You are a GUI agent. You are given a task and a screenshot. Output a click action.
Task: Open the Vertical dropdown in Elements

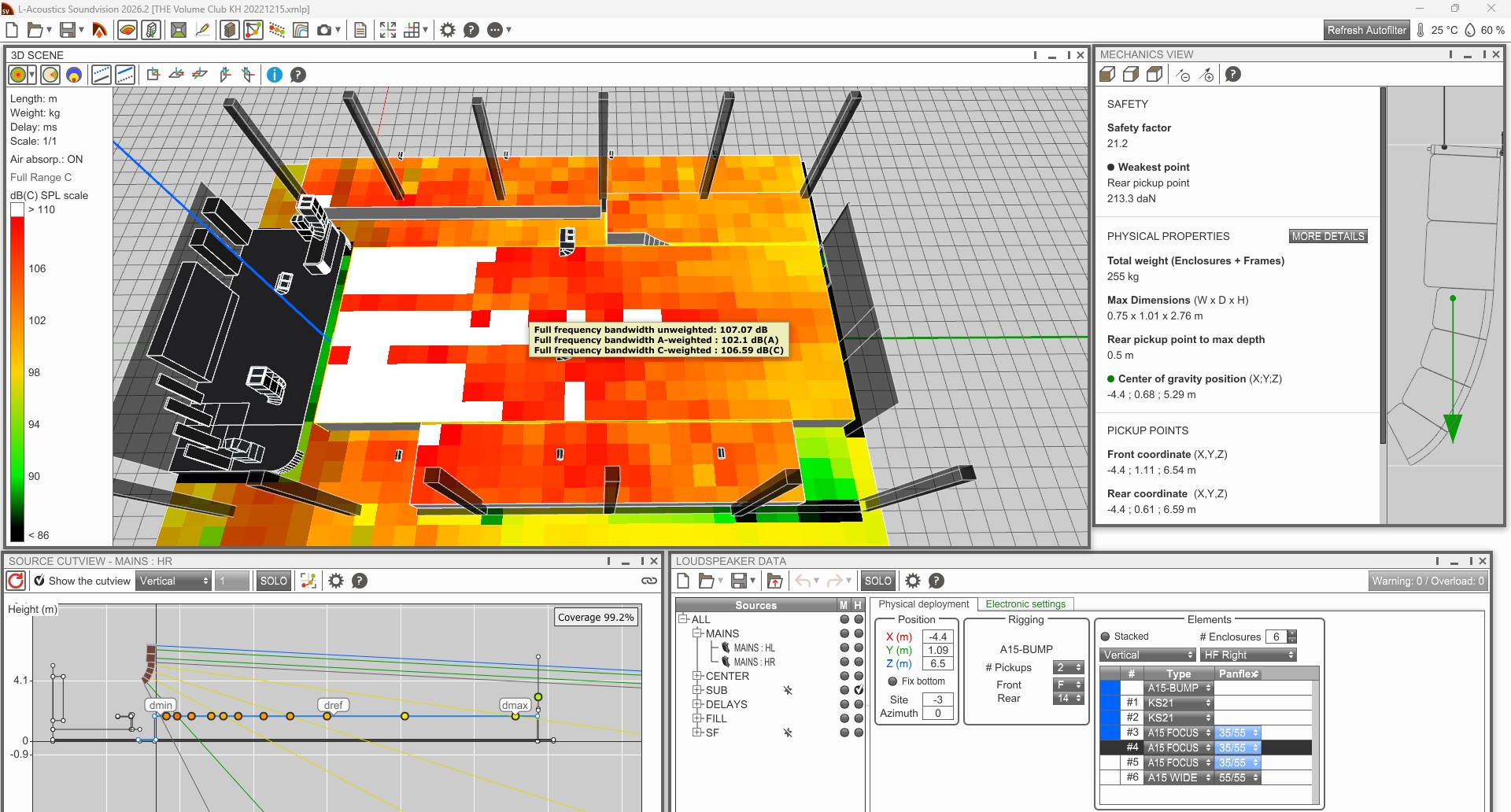[x=1148, y=655]
